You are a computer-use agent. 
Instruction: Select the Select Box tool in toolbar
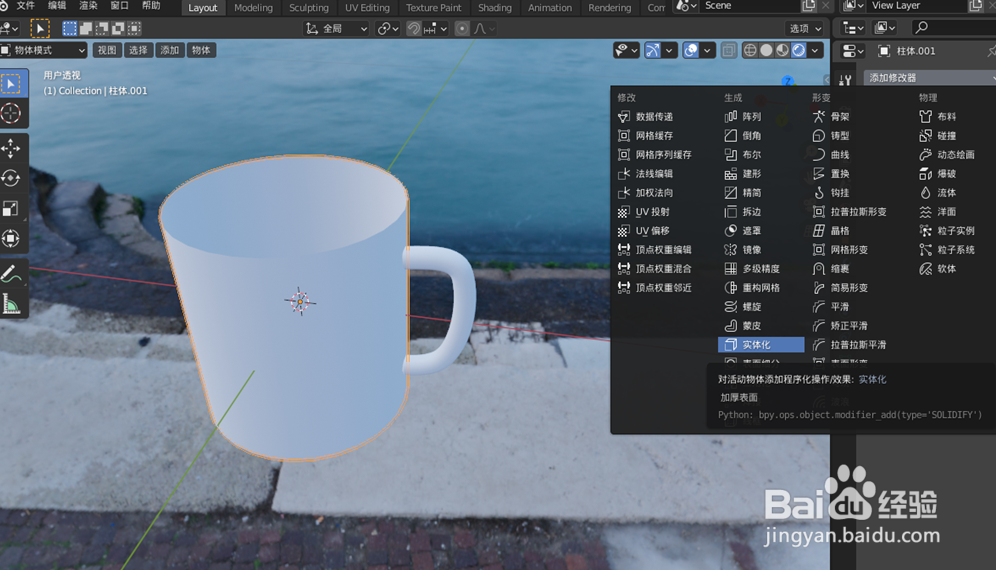12,84
